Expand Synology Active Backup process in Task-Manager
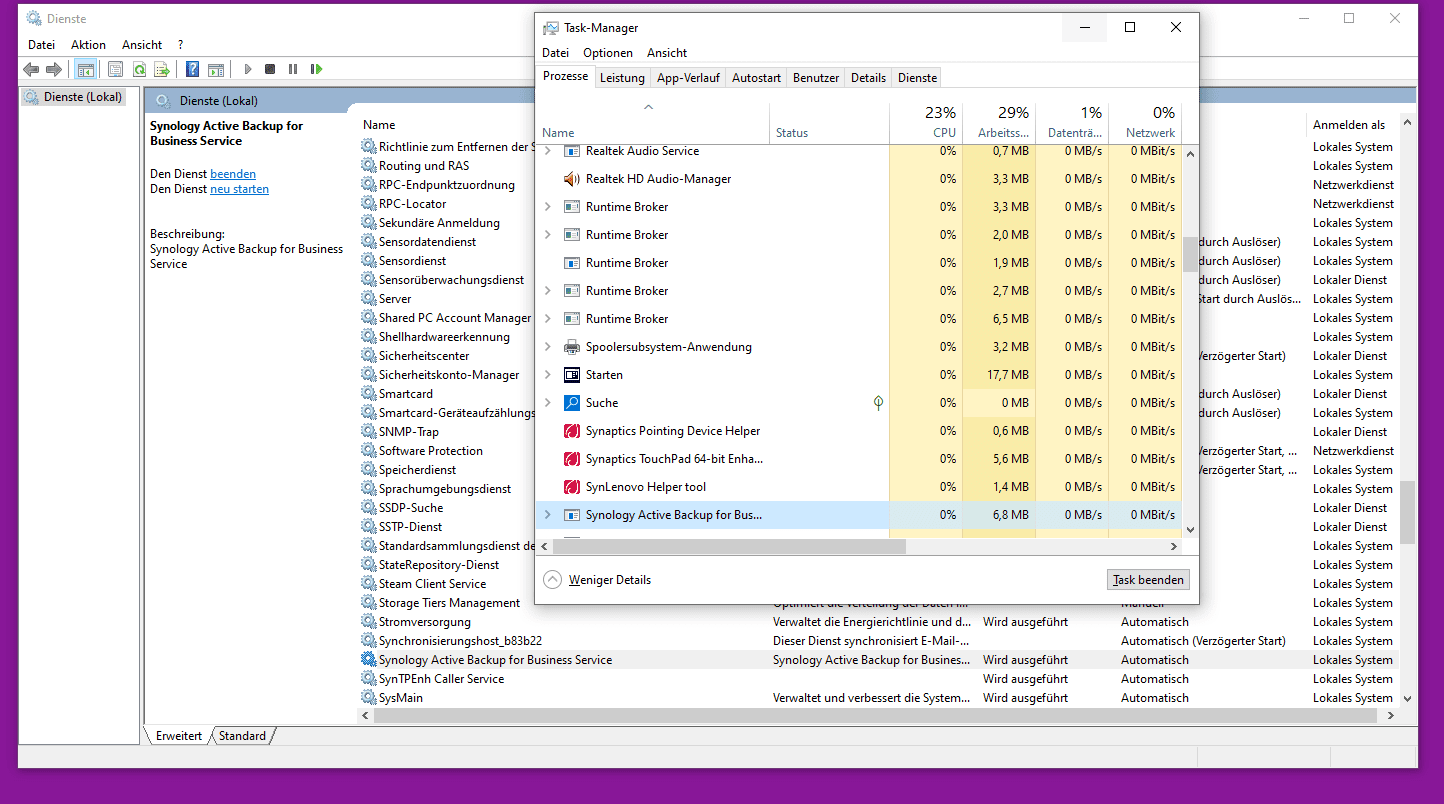This screenshot has width=1444, height=804. click(x=547, y=515)
